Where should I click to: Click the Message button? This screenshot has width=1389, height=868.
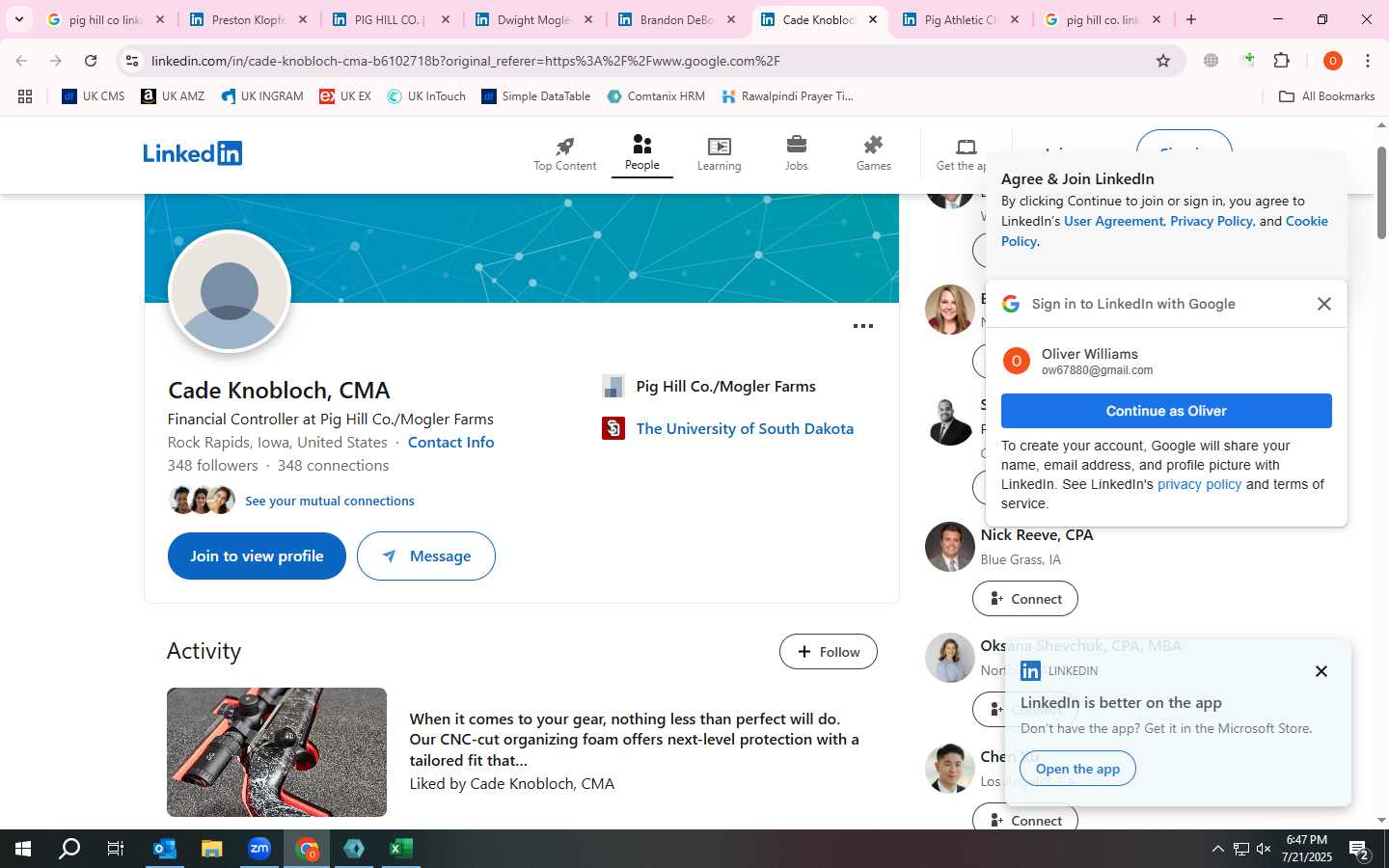[x=426, y=556]
